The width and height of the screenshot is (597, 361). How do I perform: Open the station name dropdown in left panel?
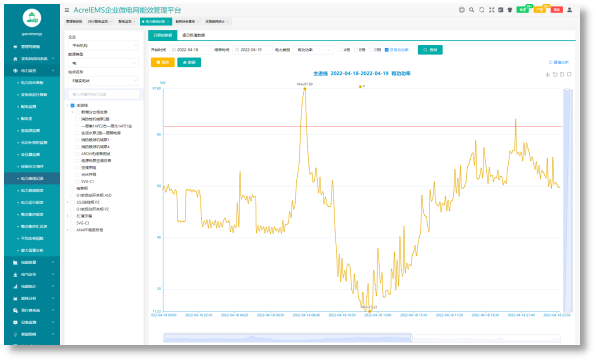coord(103,80)
